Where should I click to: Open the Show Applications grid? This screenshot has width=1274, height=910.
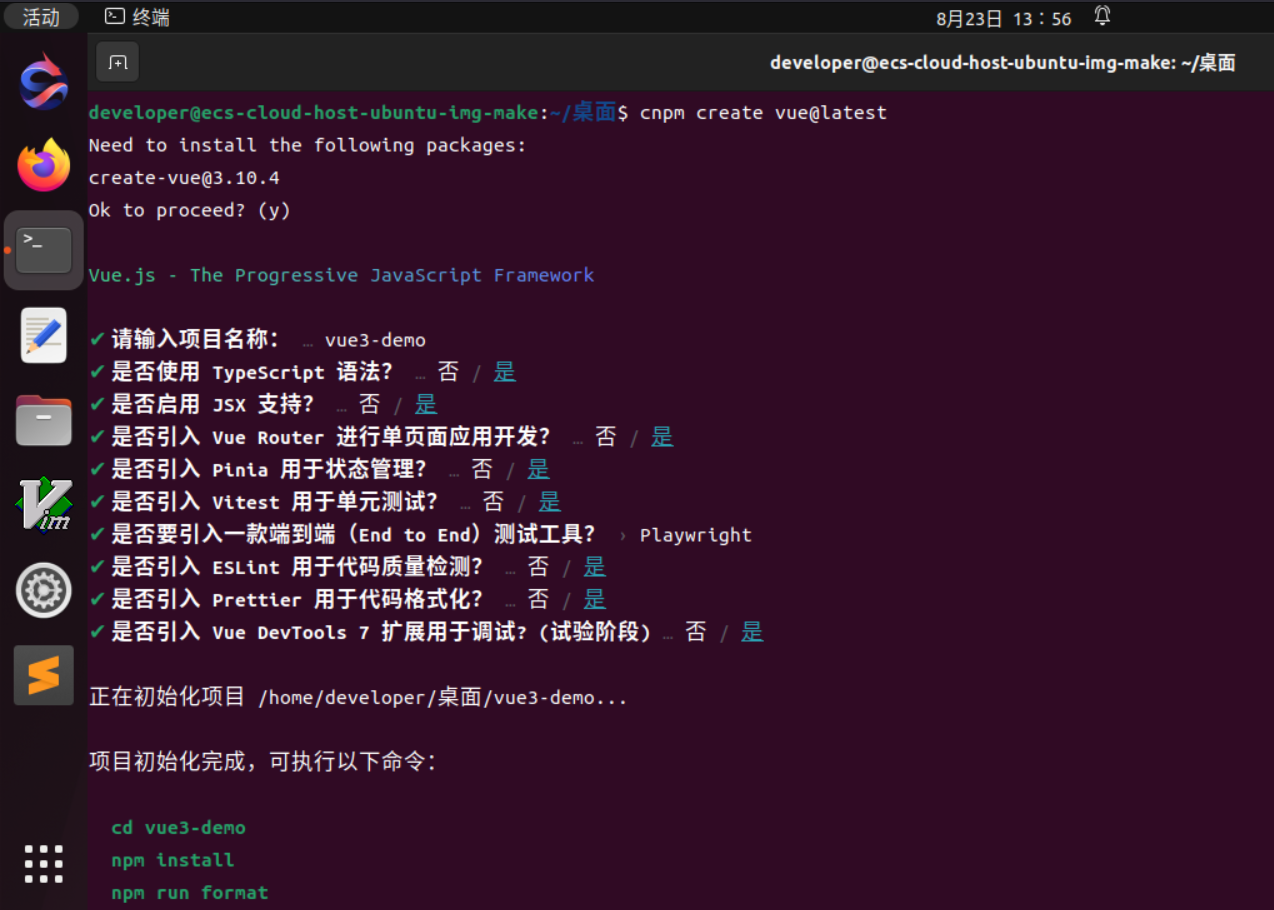point(43,863)
